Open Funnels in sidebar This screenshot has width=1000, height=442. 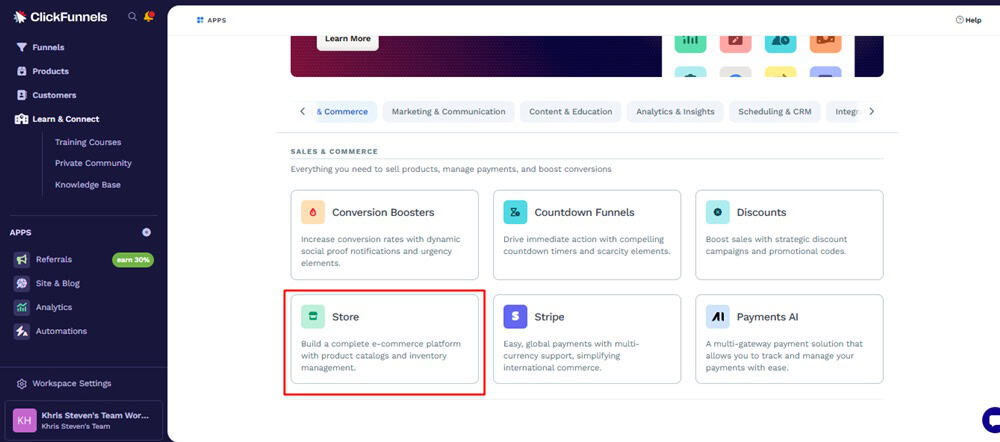click(48, 47)
